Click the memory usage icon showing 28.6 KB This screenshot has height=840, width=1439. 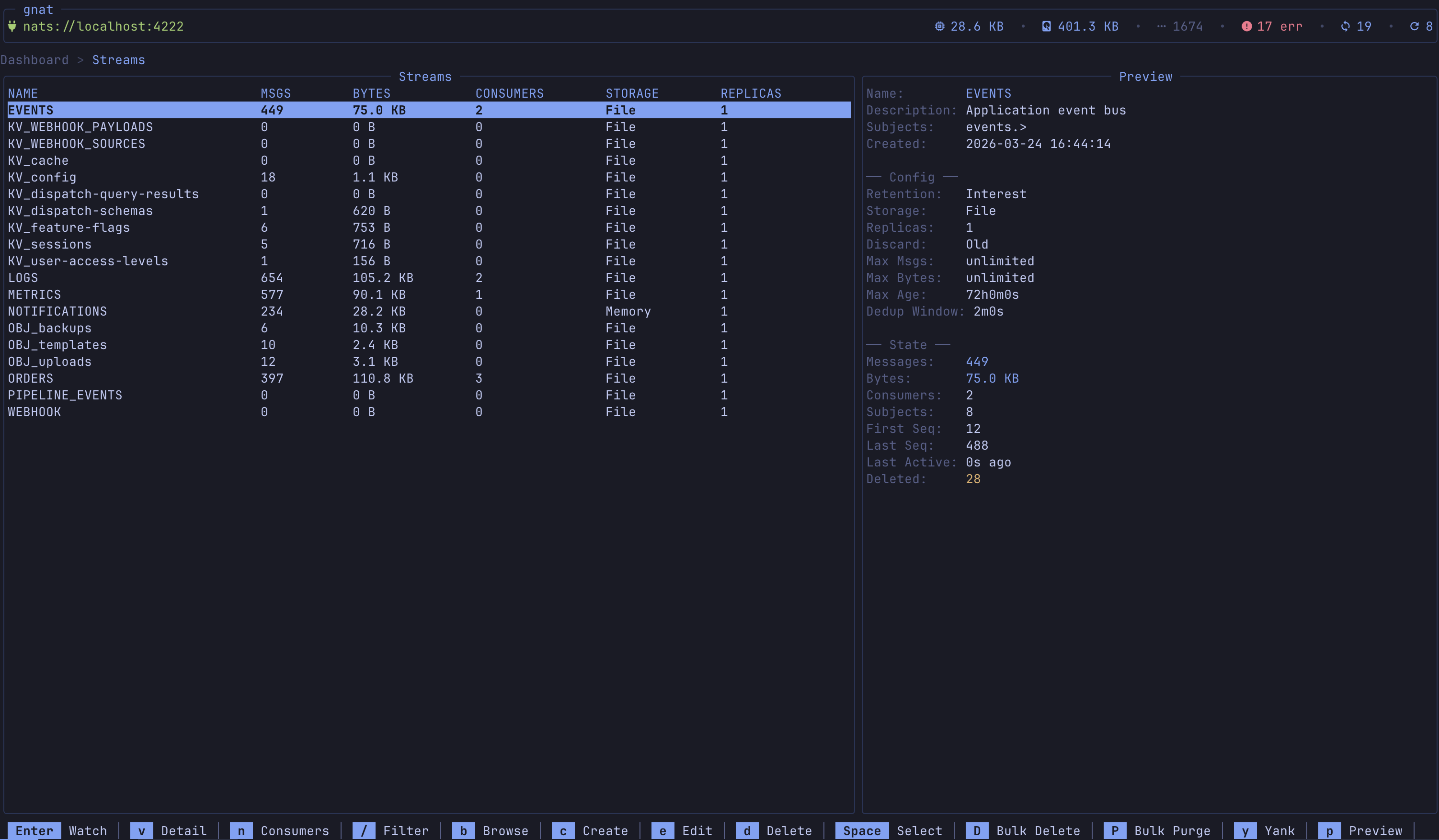click(x=940, y=26)
